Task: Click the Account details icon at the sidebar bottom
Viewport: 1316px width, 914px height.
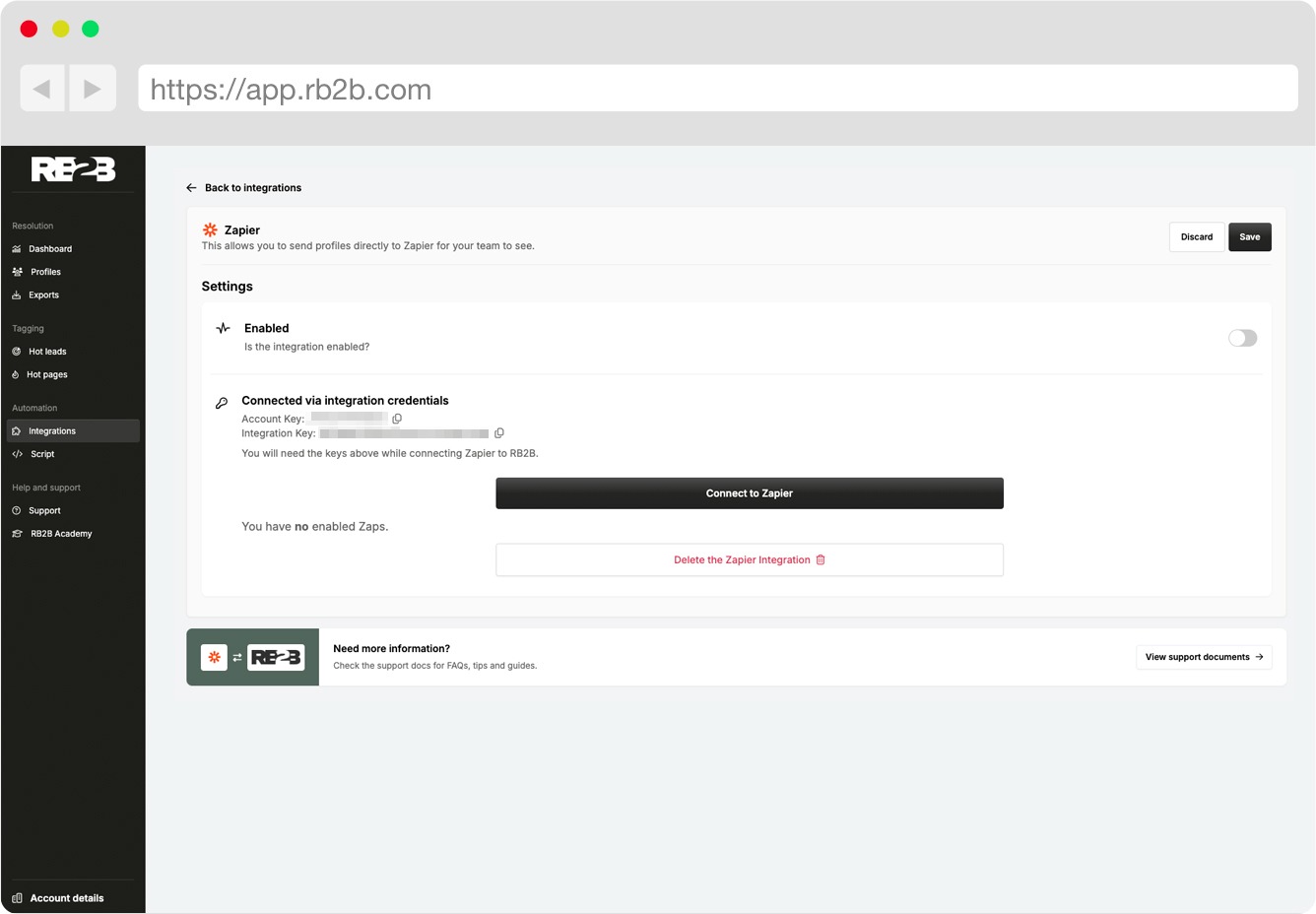Action: [x=17, y=898]
